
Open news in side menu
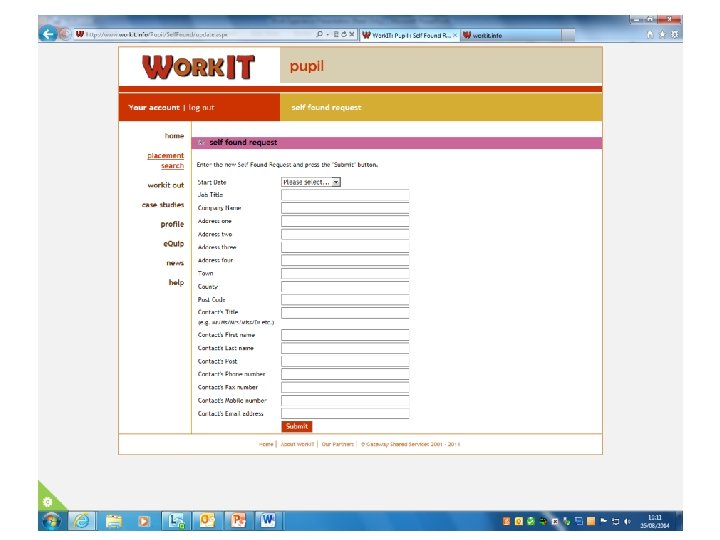click(175, 263)
